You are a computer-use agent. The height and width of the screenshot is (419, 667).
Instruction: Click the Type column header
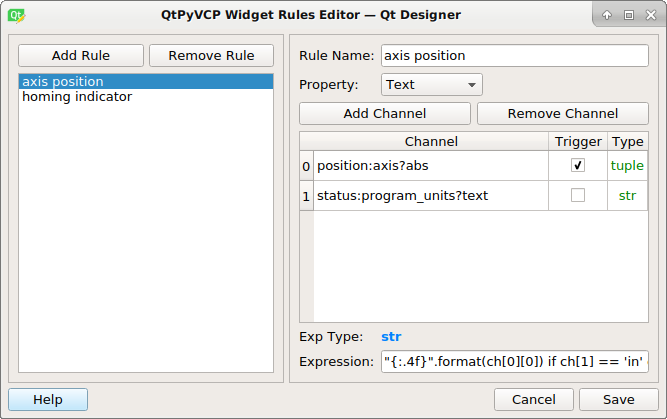(627, 141)
